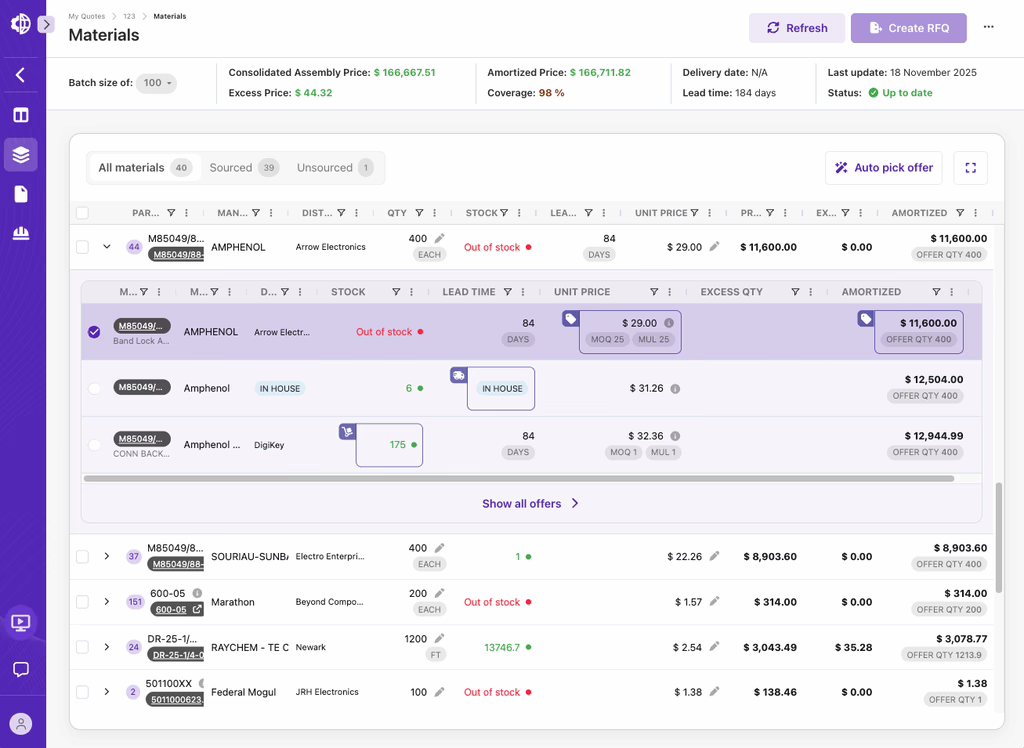Open the Batch size 100 dropdown
The width and height of the screenshot is (1024, 748).
pyautogui.click(x=157, y=83)
